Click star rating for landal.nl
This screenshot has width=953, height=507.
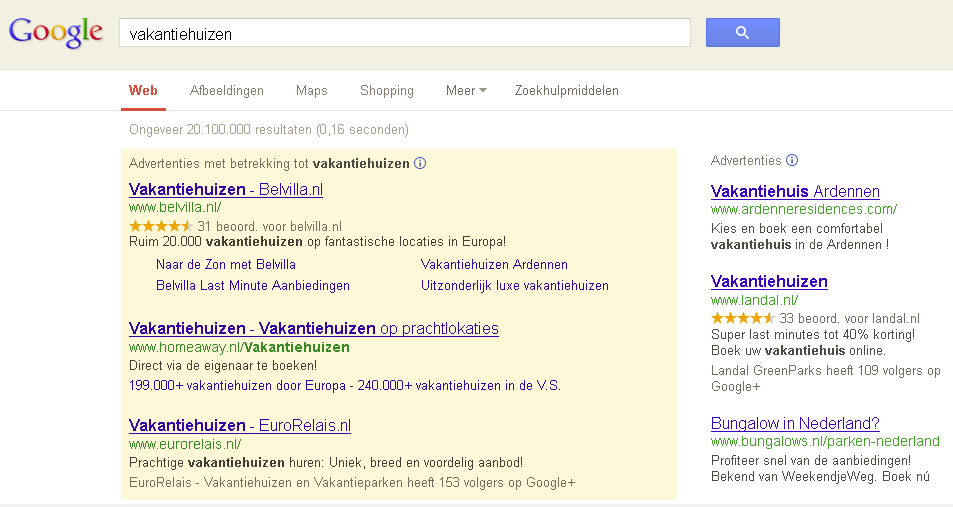tap(743, 318)
